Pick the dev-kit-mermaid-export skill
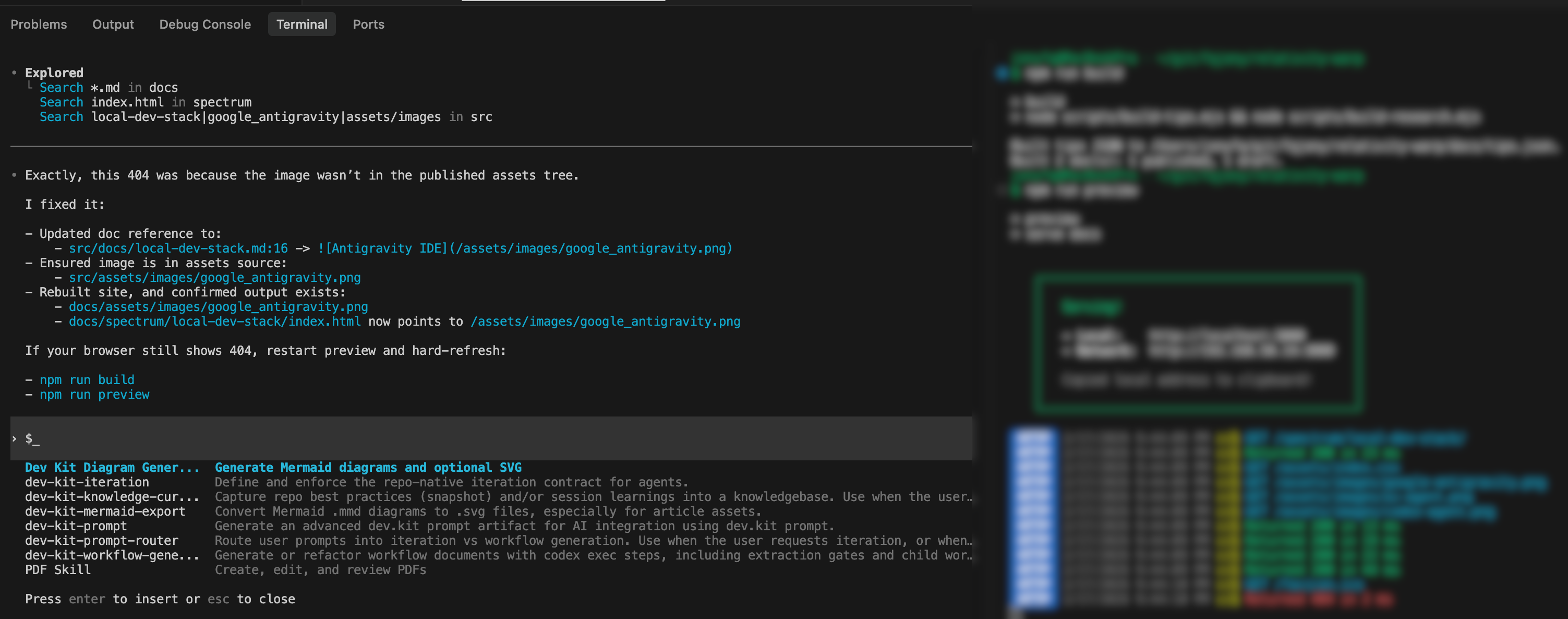The height and width of the screenshot is (619, 1568). click(x=105, y=511)
